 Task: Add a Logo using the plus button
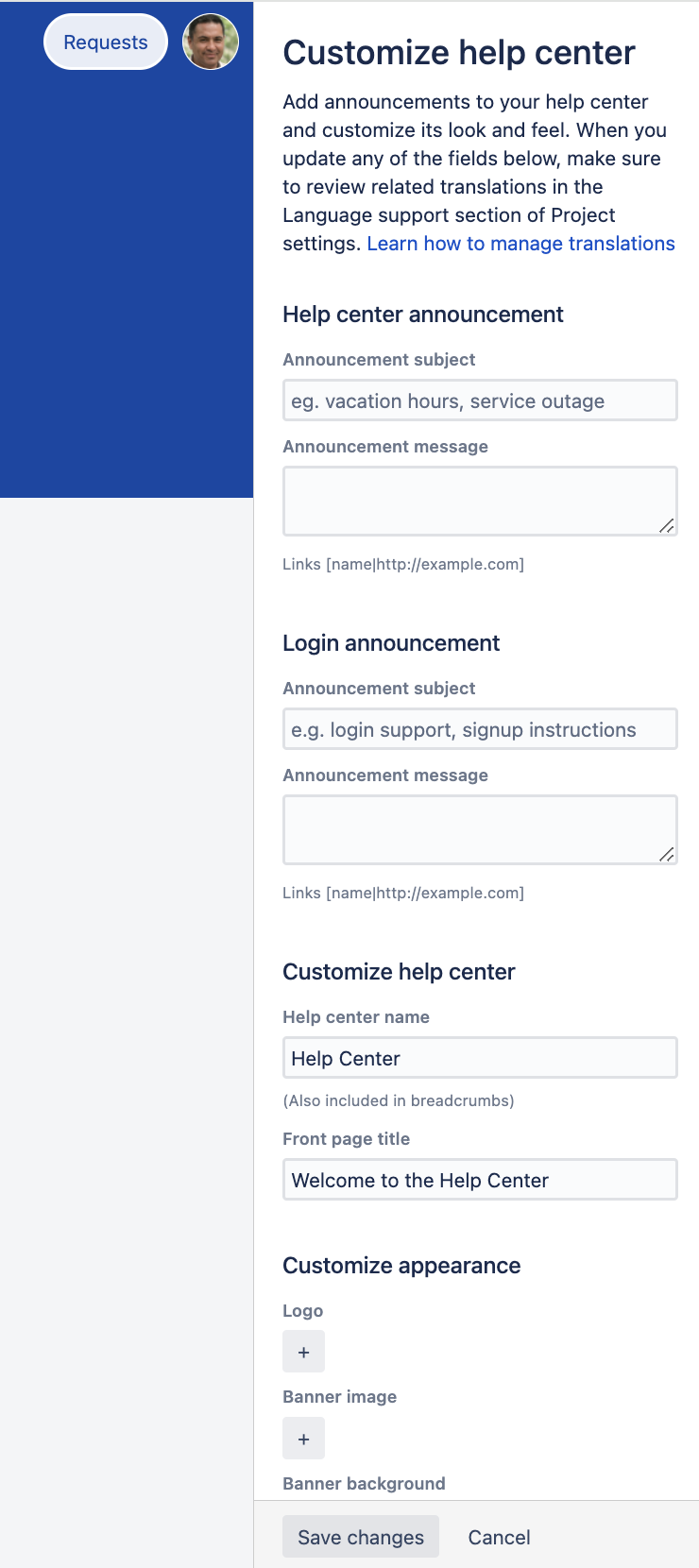(304, 1352)
